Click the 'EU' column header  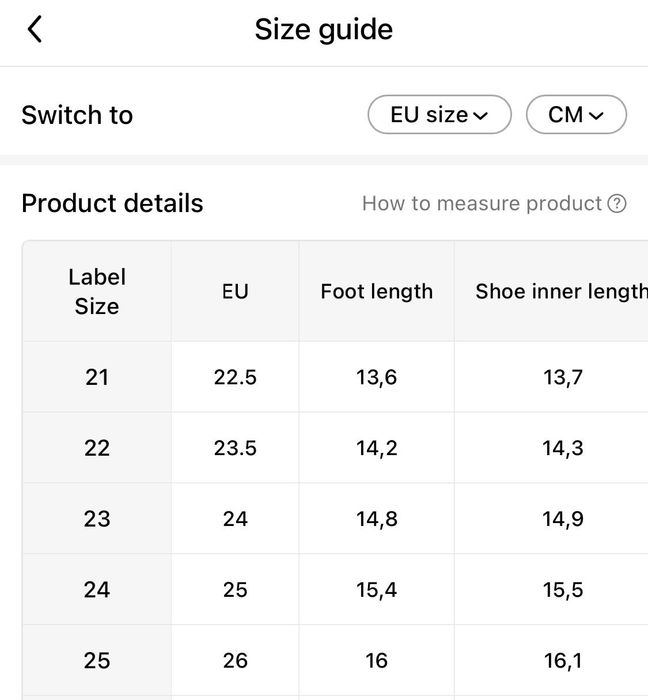click(235, 291)
